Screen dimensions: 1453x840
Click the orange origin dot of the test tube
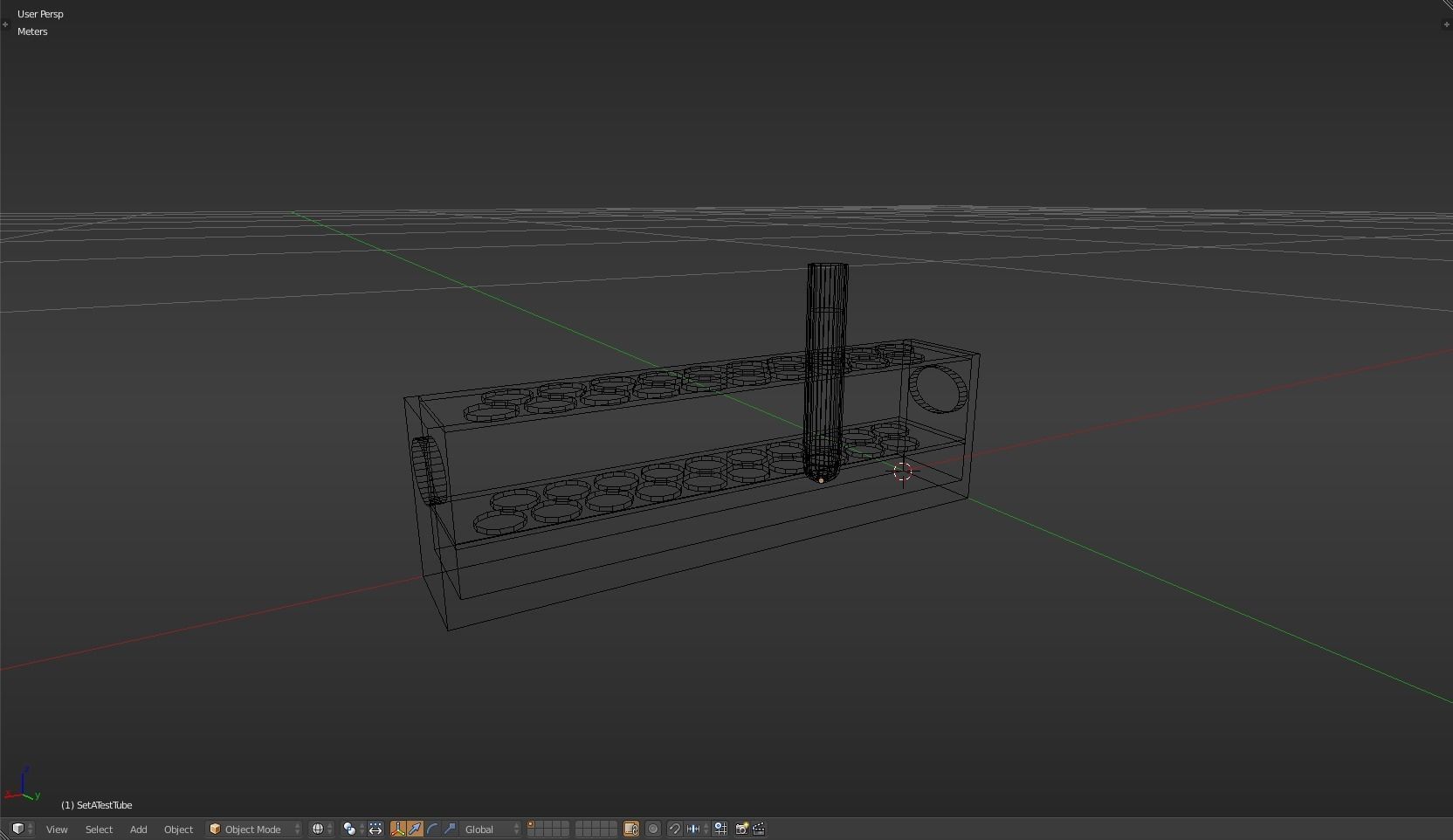click(x=821, y=480)
